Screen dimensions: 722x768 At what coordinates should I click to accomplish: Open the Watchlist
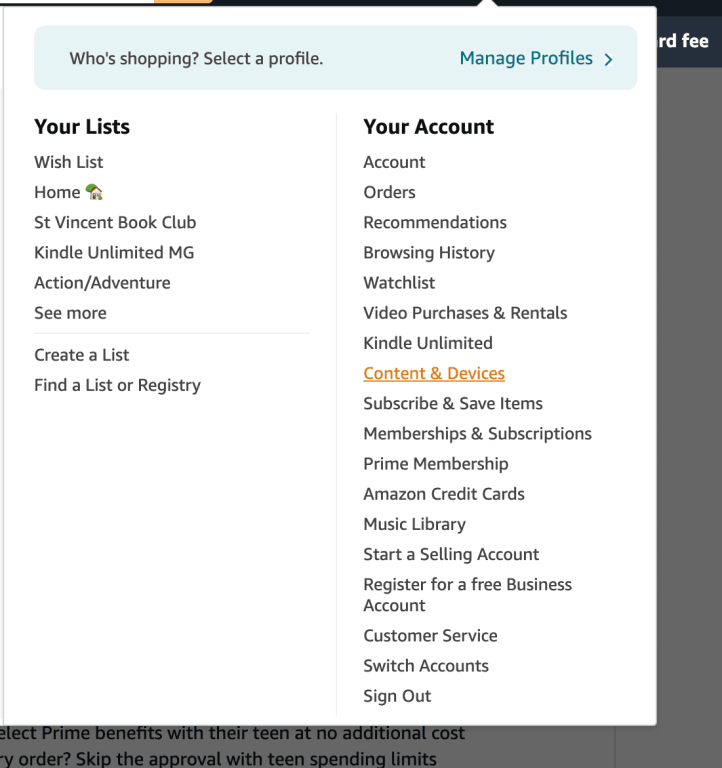[x=399, y=283]
